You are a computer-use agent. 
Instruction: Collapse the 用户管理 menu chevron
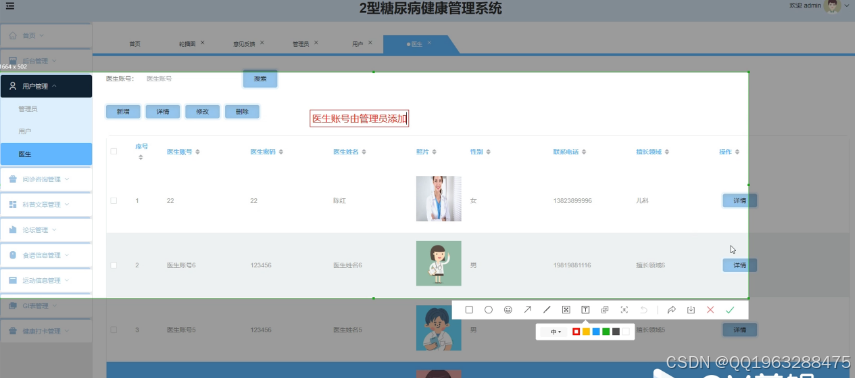[55, 86]
